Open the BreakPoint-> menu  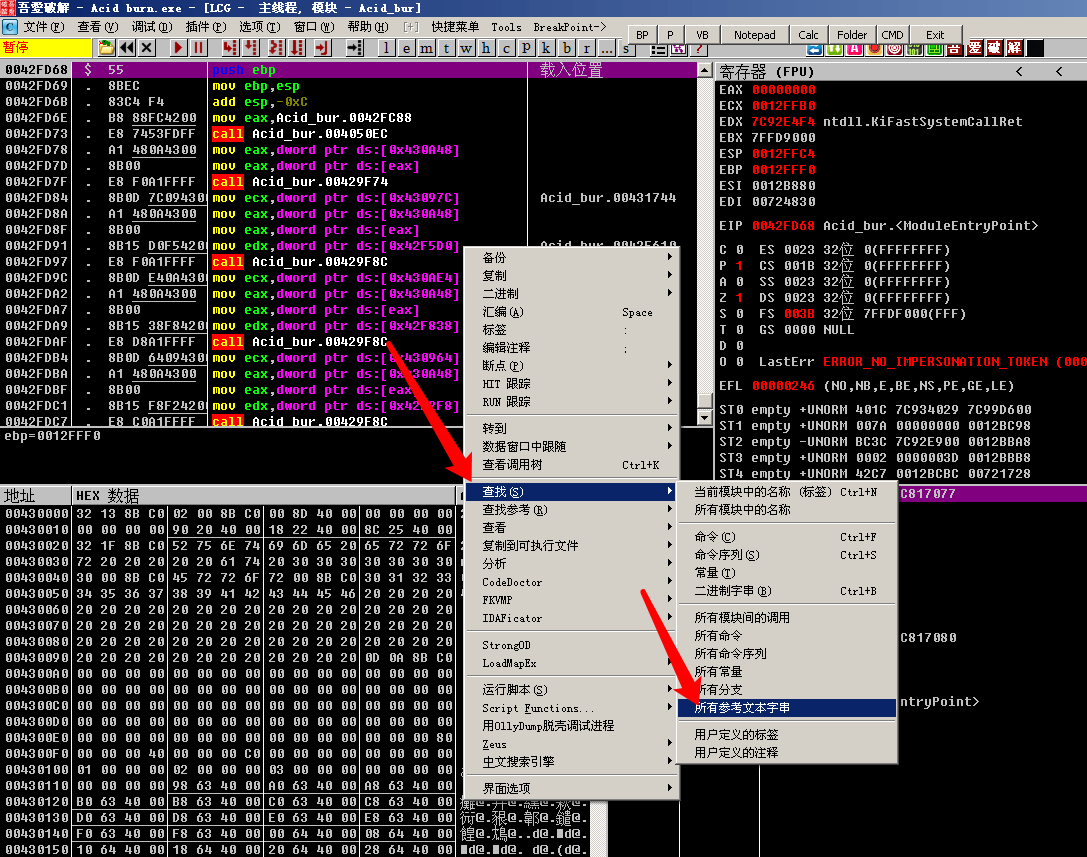570,27
